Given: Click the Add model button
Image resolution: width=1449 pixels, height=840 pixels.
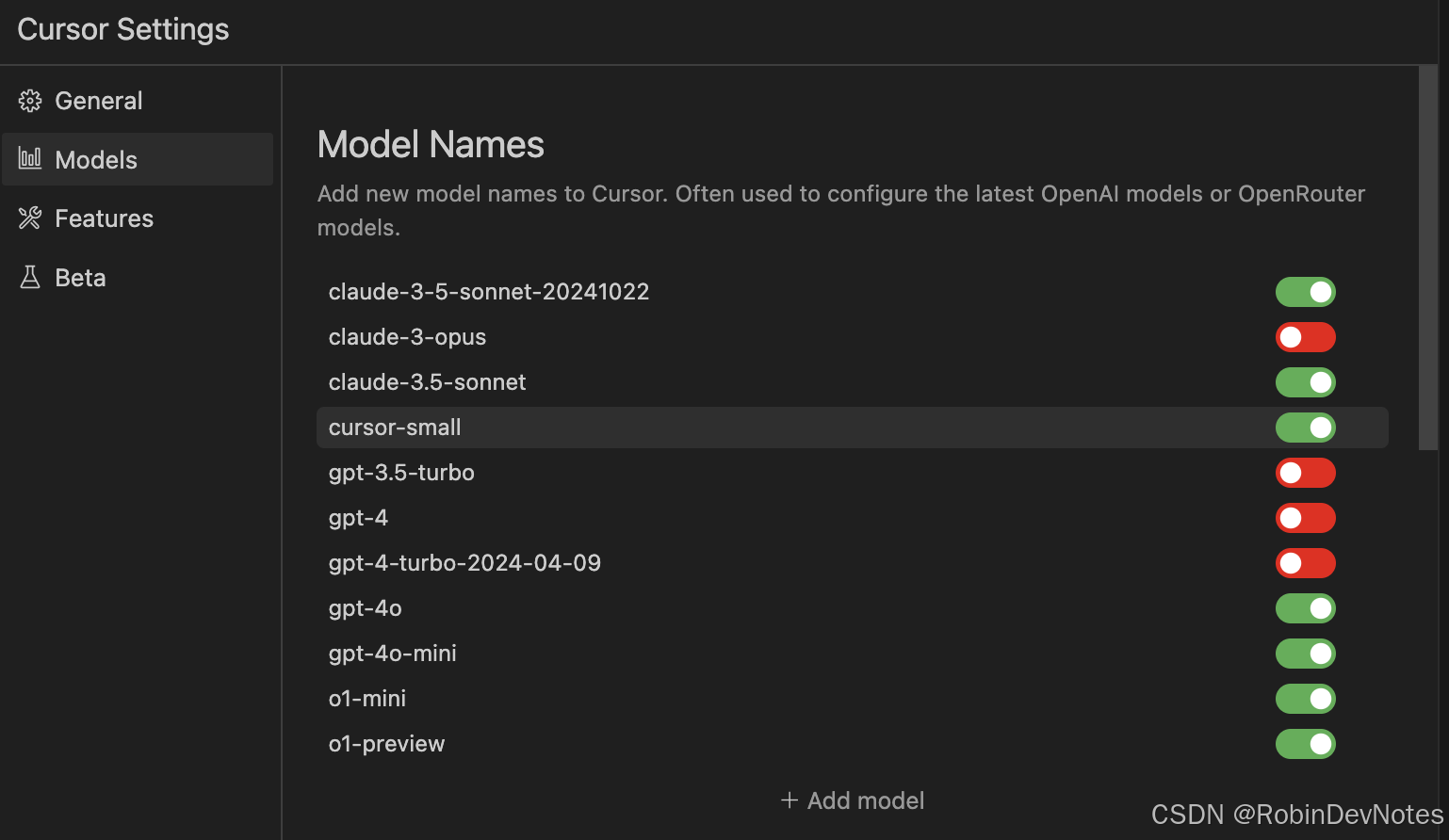Looking at the screenshot, I should coord(854,800).
